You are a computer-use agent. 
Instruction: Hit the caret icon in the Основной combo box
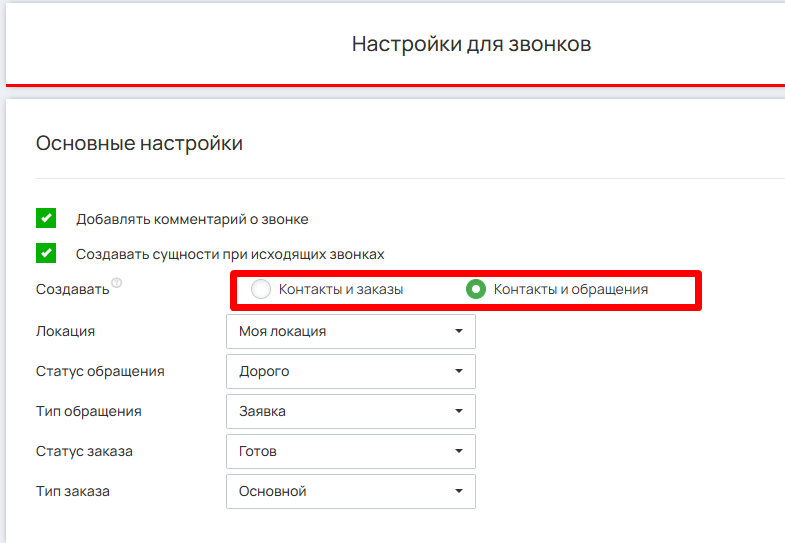[x=458, y=491]
